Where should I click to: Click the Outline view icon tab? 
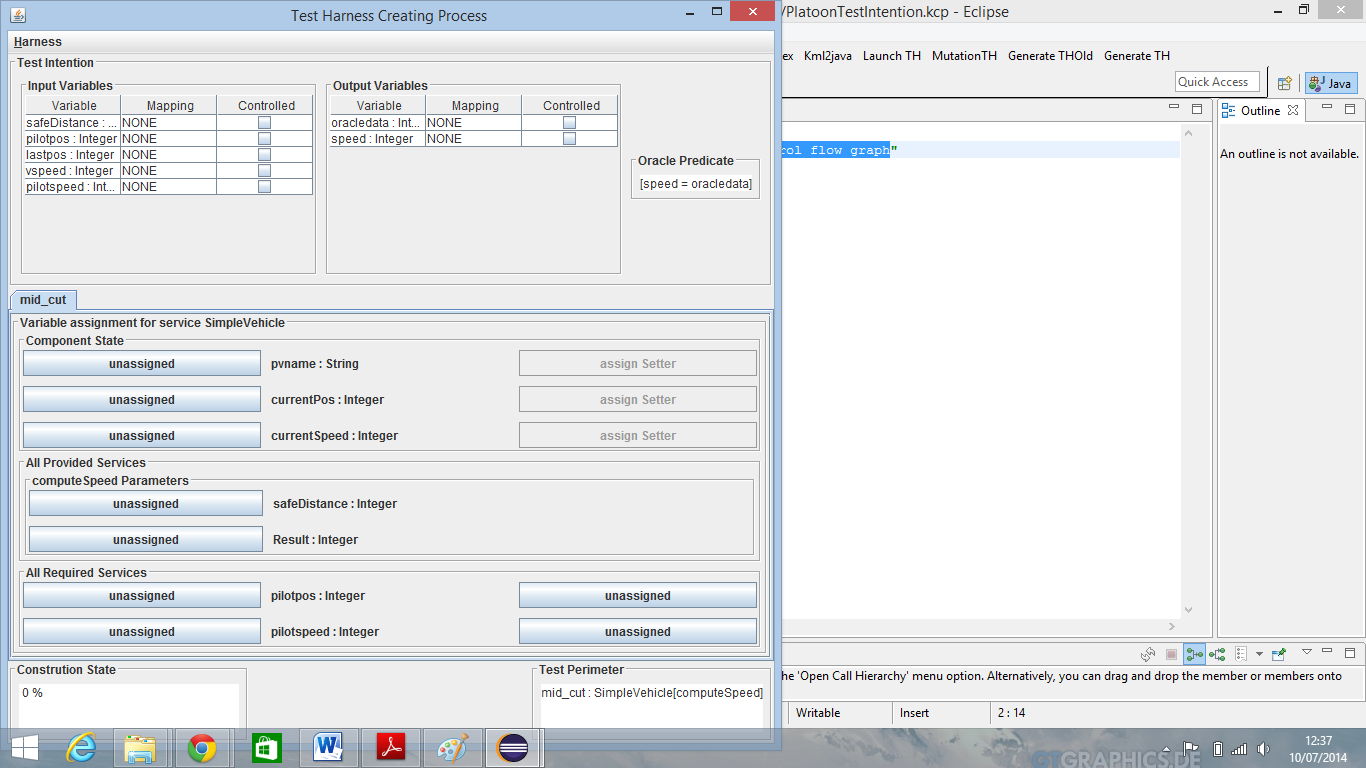pos(1260,110)
